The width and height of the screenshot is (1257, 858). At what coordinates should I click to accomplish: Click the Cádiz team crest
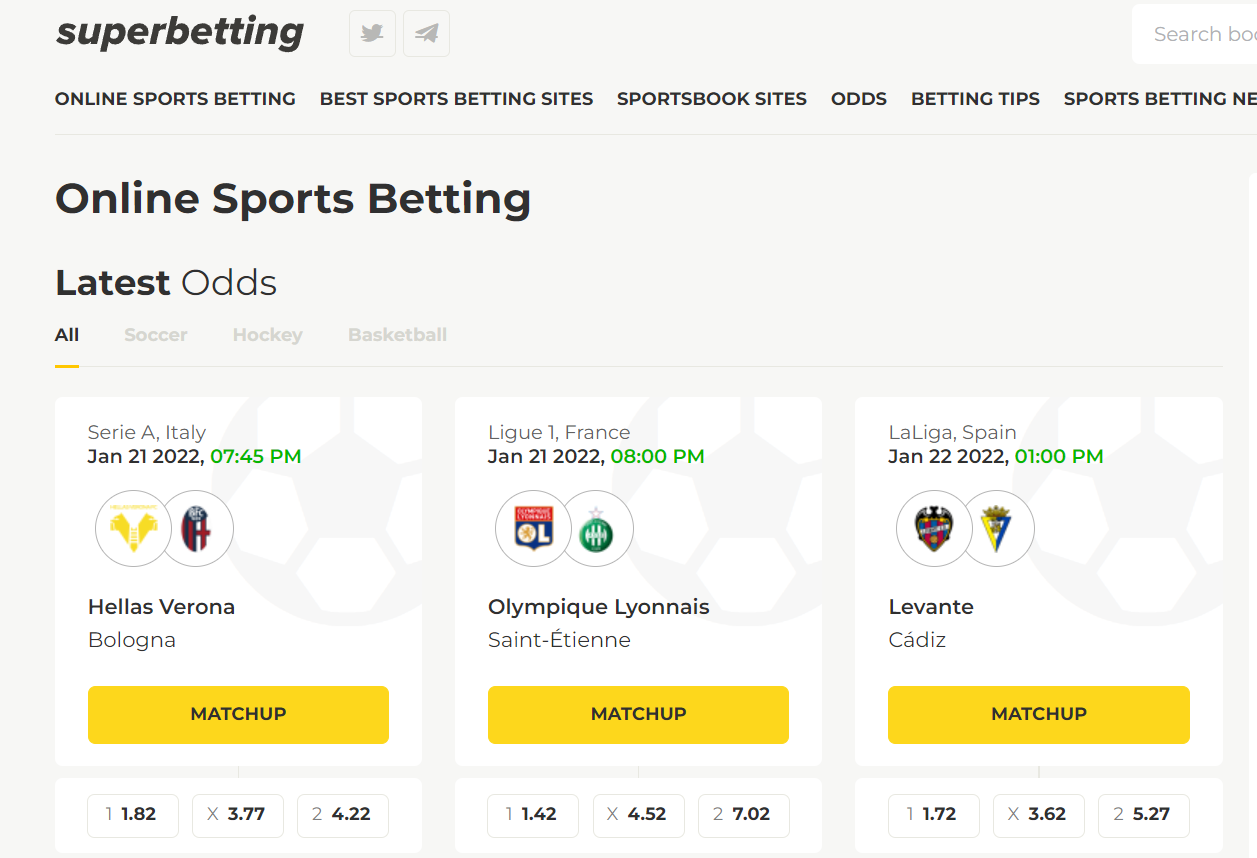[997, 528]
